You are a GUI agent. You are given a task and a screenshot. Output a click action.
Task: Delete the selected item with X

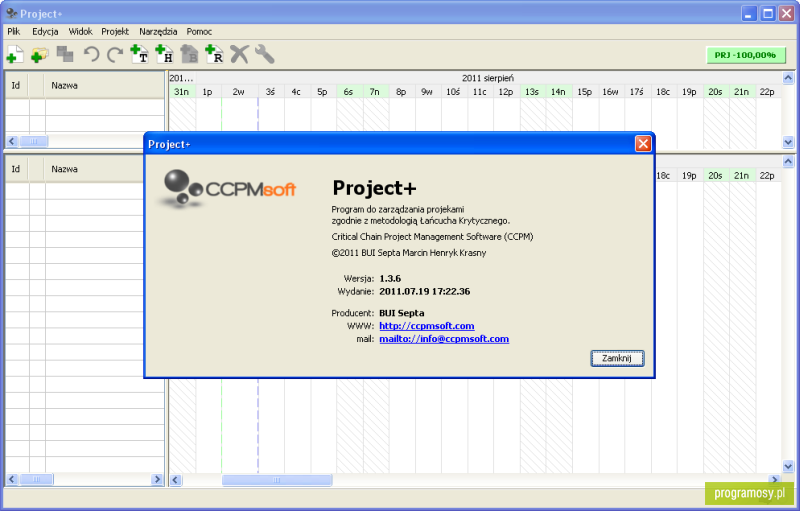click(239, 54)
